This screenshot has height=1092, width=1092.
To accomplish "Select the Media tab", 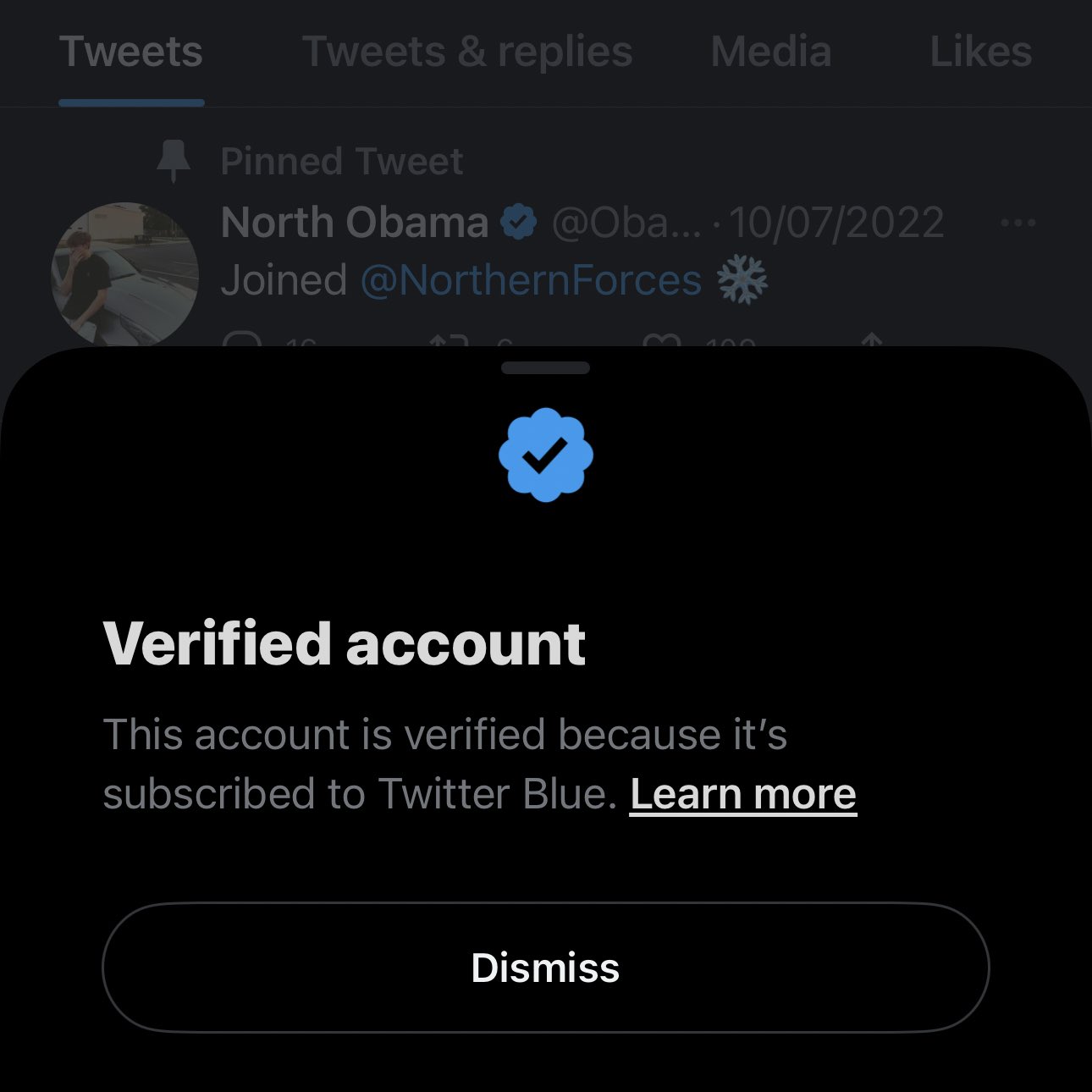I will click(771, 52).
